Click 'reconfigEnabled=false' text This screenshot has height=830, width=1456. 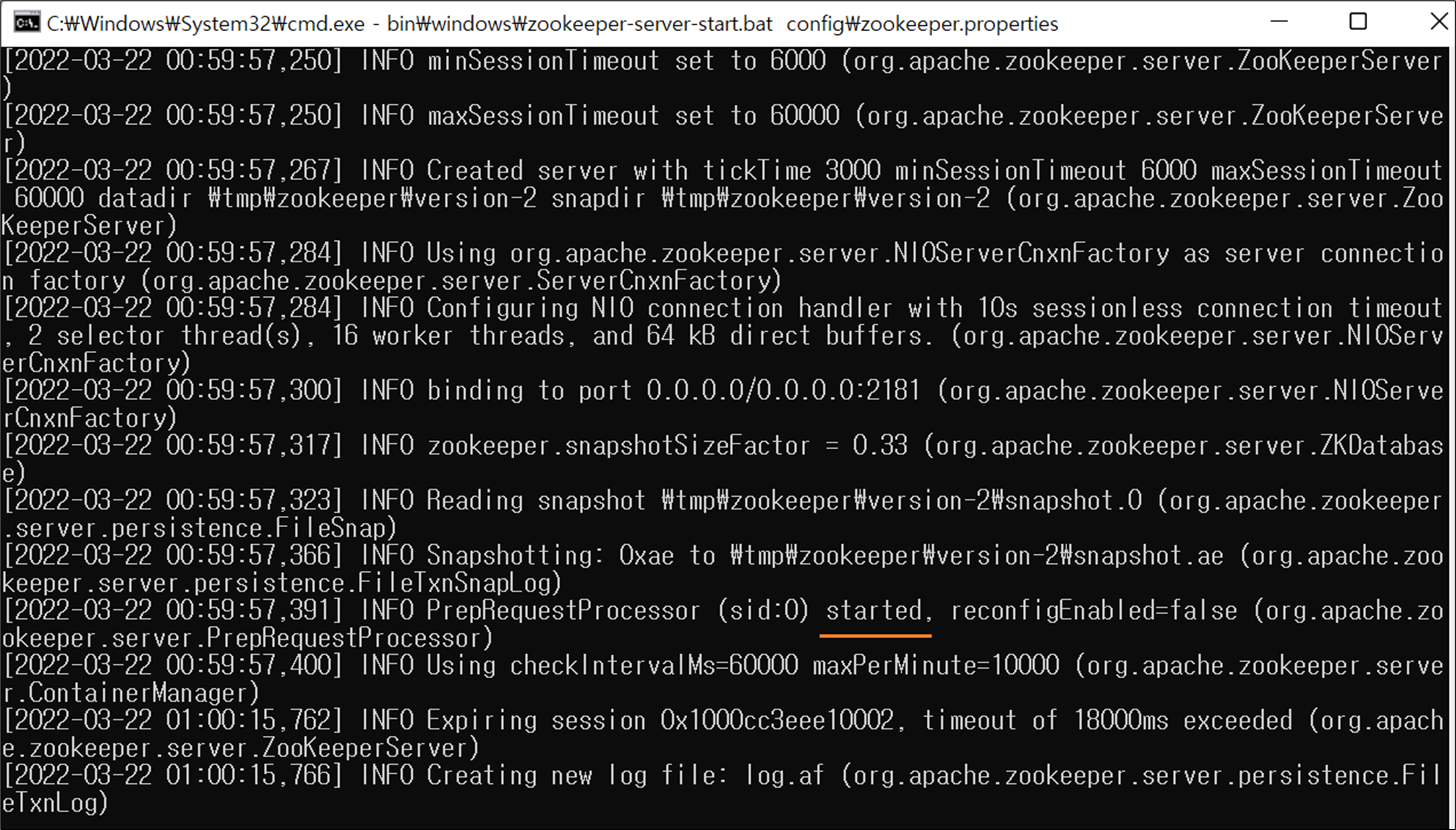click(1094, 610)
